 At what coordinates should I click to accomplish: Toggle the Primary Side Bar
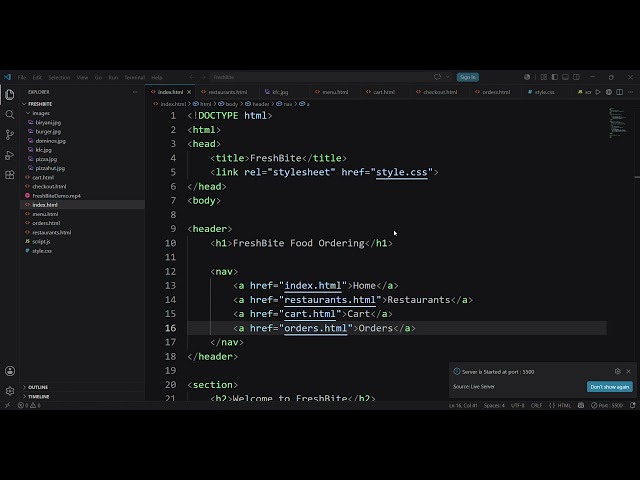(x=555, y=77)
